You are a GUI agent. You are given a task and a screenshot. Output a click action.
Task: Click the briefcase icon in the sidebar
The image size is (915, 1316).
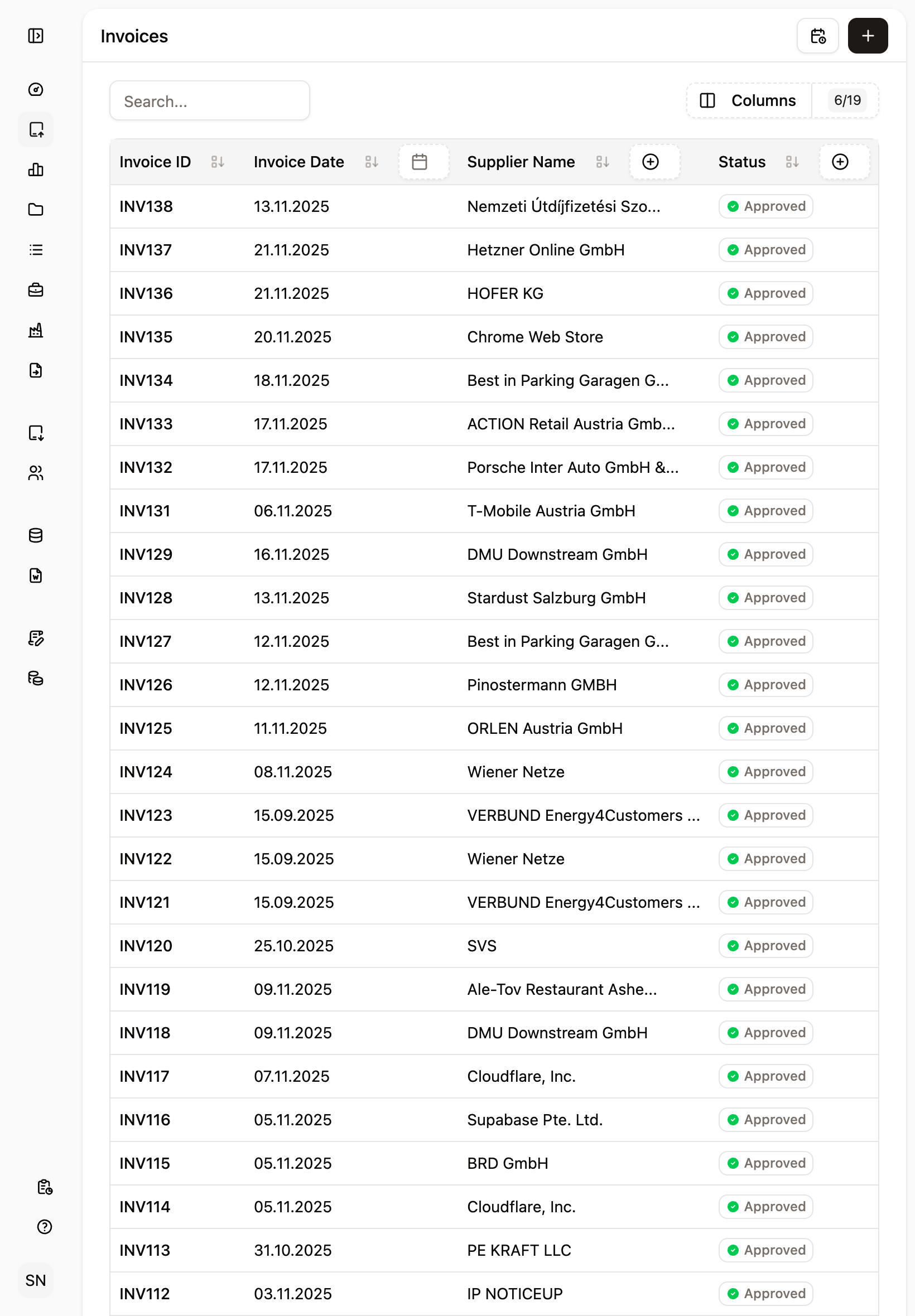coord(36,290)
